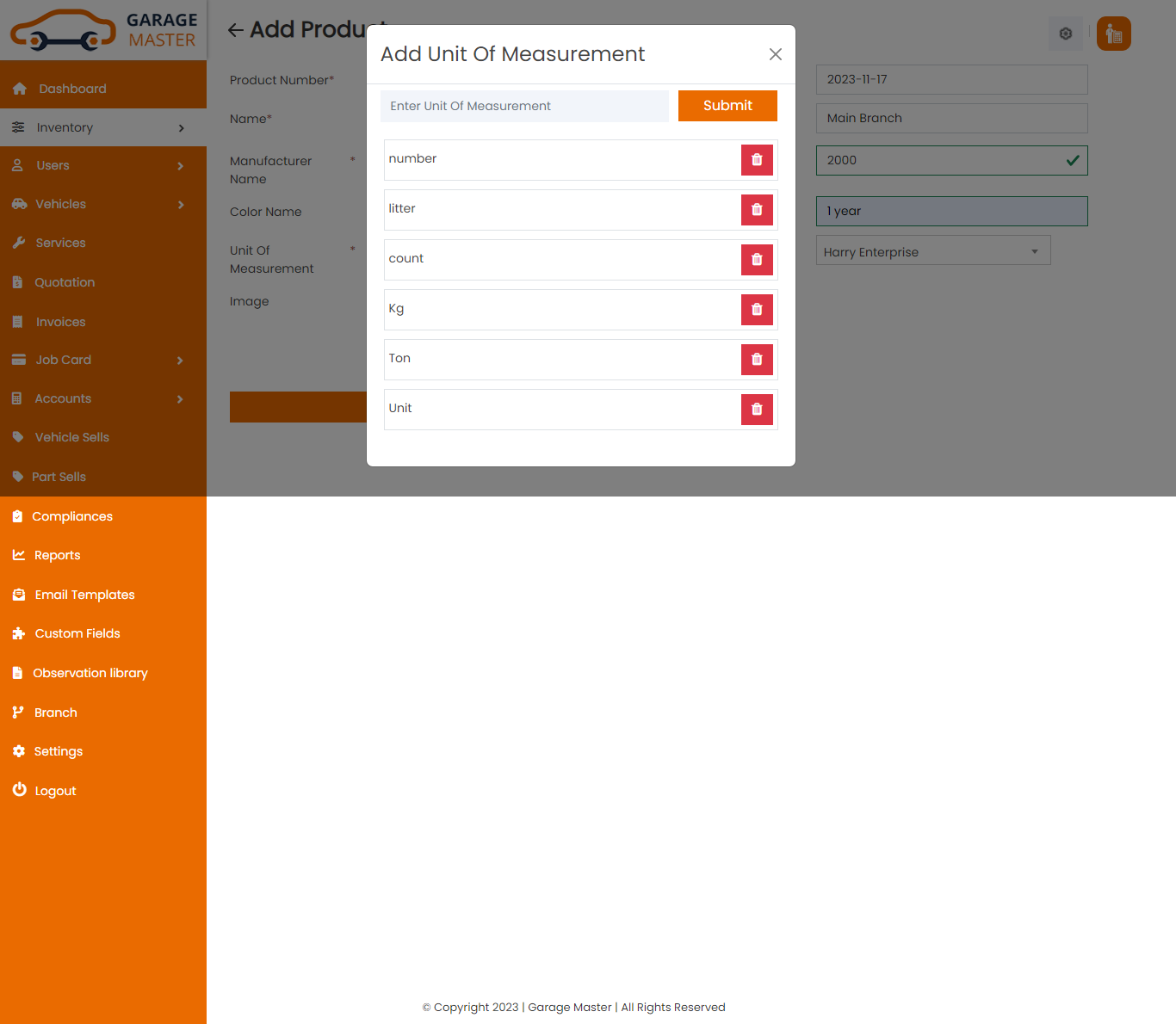Close the Add Unit Of Measurement dialog

(x=775, y=54)
